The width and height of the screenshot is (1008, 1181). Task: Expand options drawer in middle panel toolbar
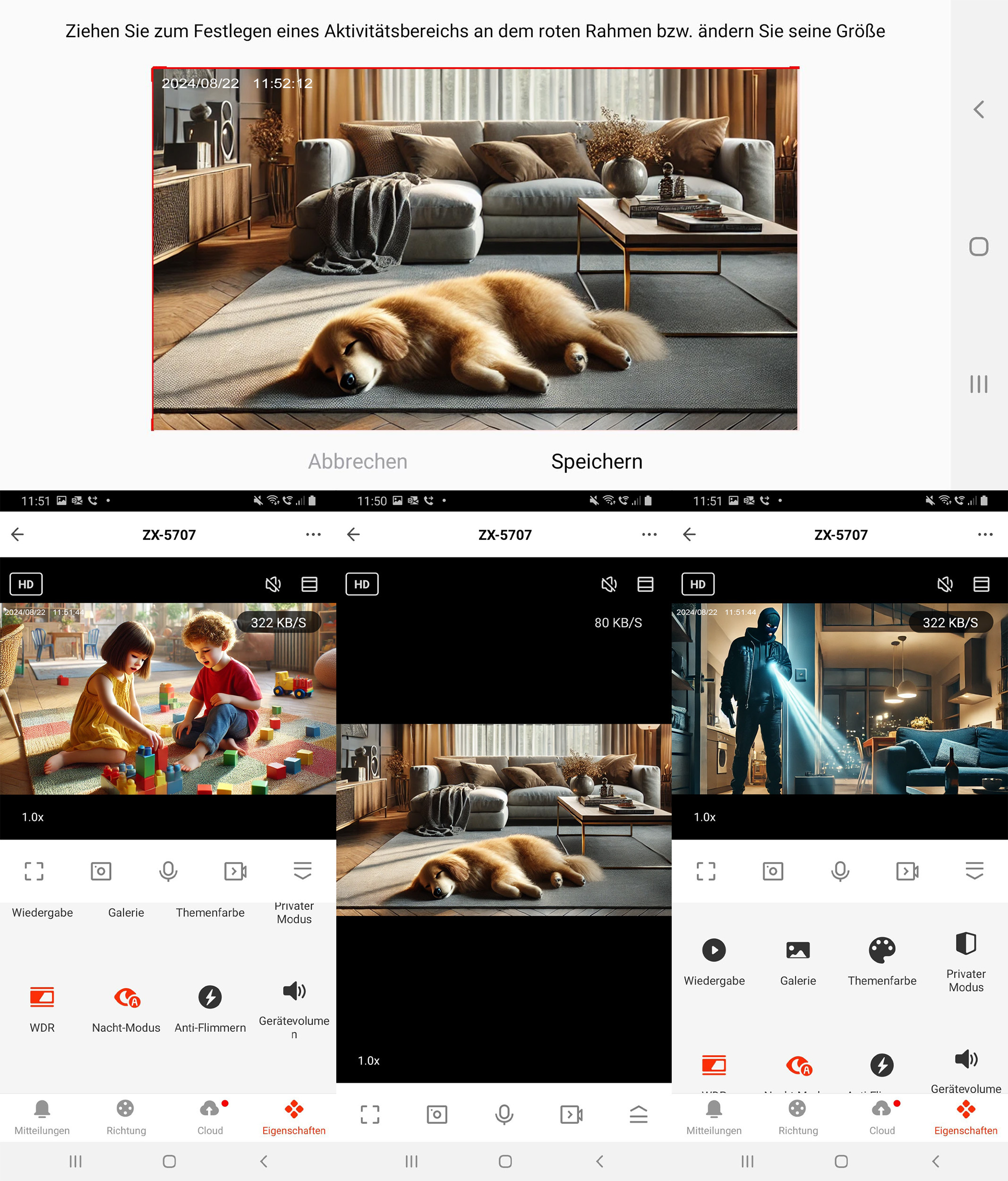tap(639, 1114)
